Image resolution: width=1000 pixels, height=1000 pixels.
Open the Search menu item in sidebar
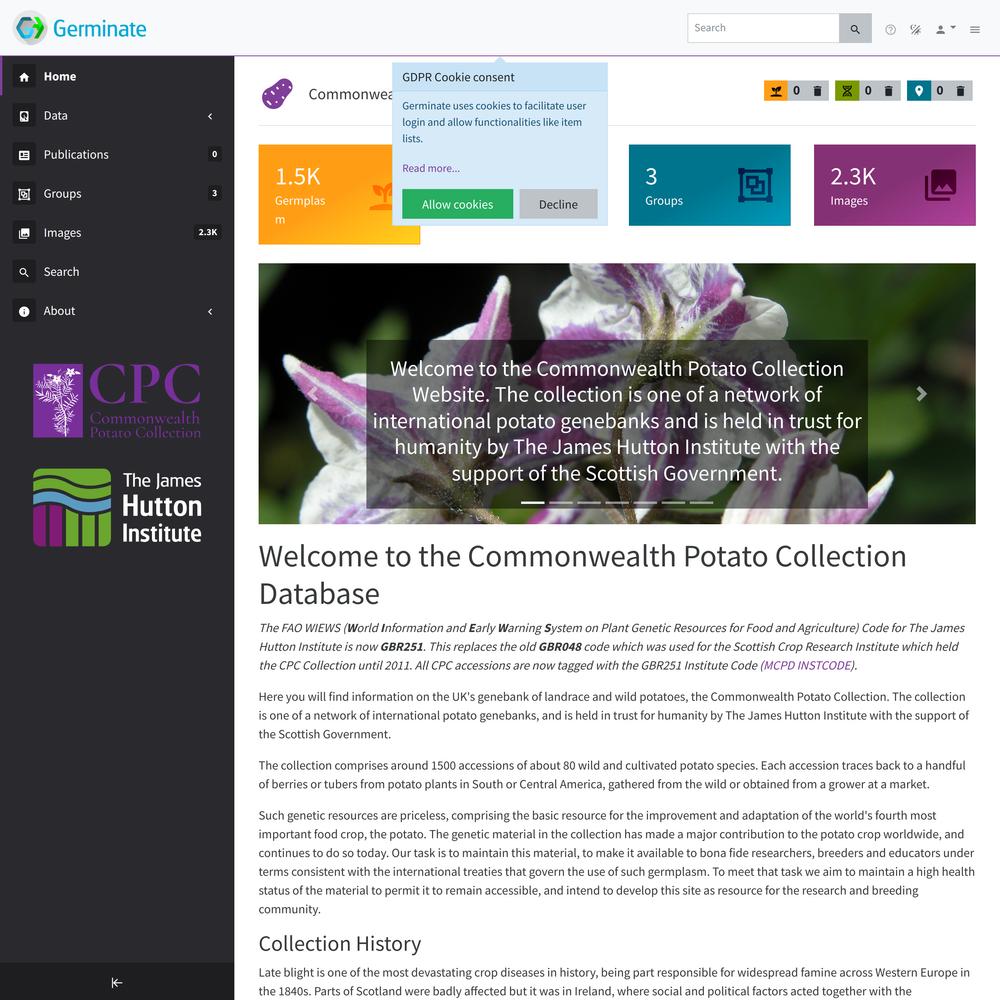(x=117, y=272)
